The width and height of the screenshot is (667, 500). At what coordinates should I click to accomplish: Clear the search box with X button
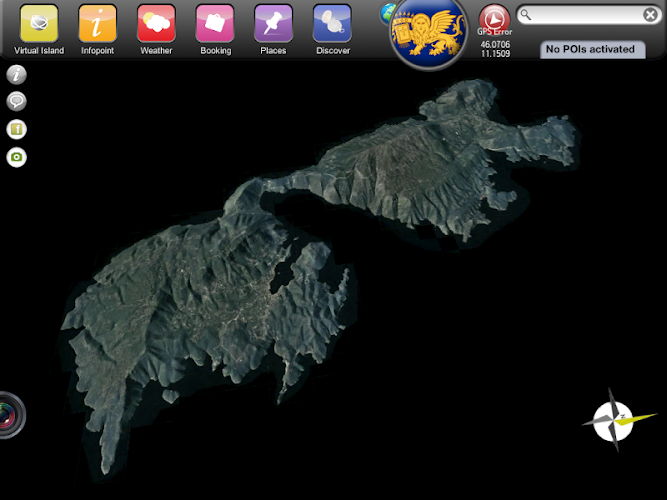pos(650,15)
